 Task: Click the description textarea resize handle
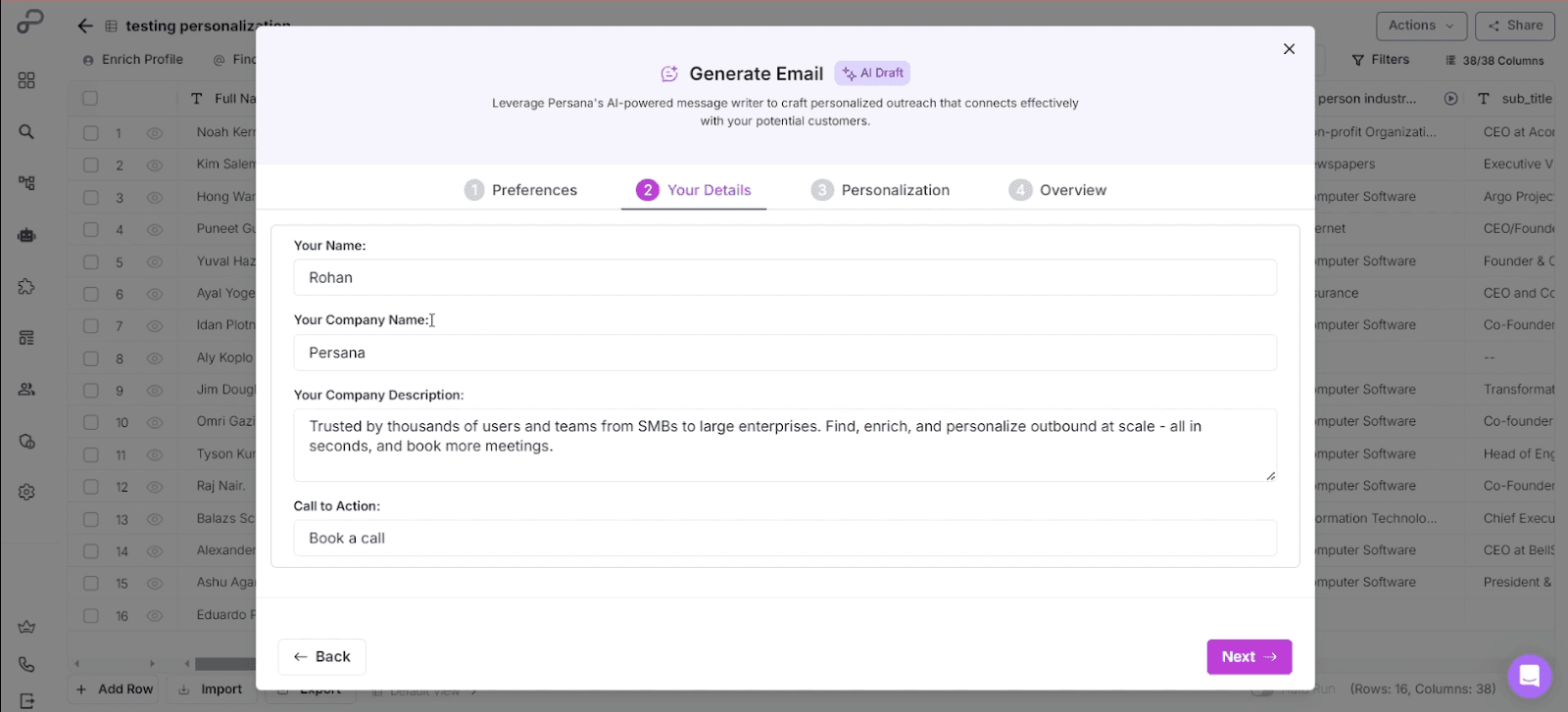coord(1270,475)
